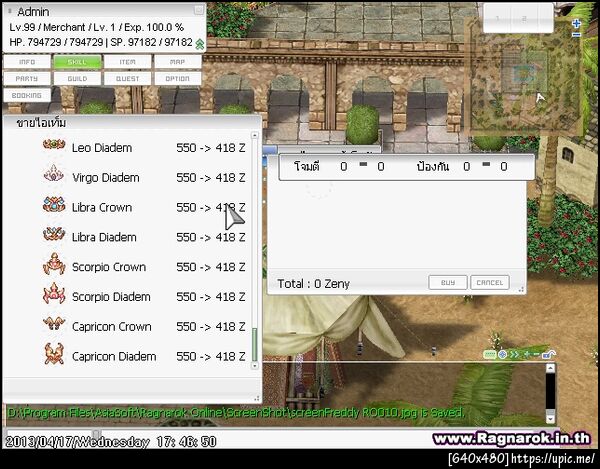Click the minimap in the corner
Screen dimensions: 600x469
tap(525, 75)
